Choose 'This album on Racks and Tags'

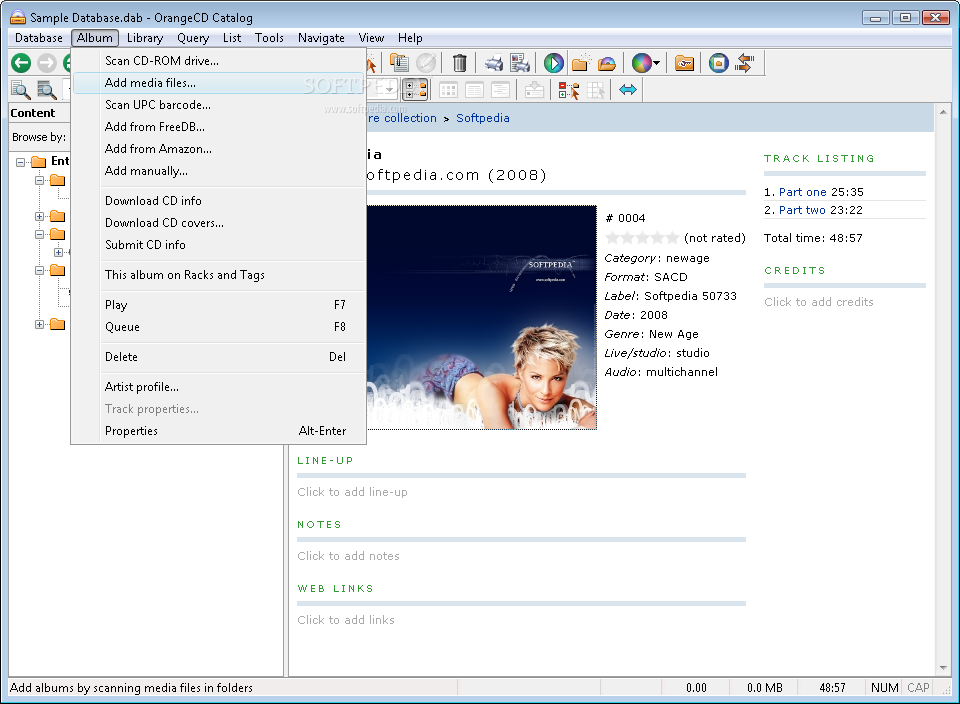click(x=219, y=275)
